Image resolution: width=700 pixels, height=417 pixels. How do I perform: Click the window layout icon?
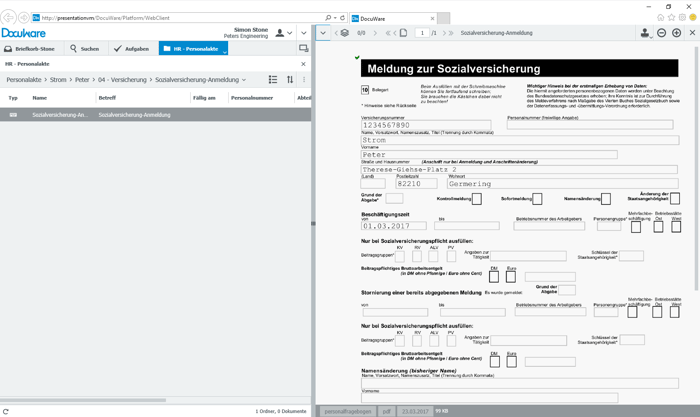tap(304, 48)
